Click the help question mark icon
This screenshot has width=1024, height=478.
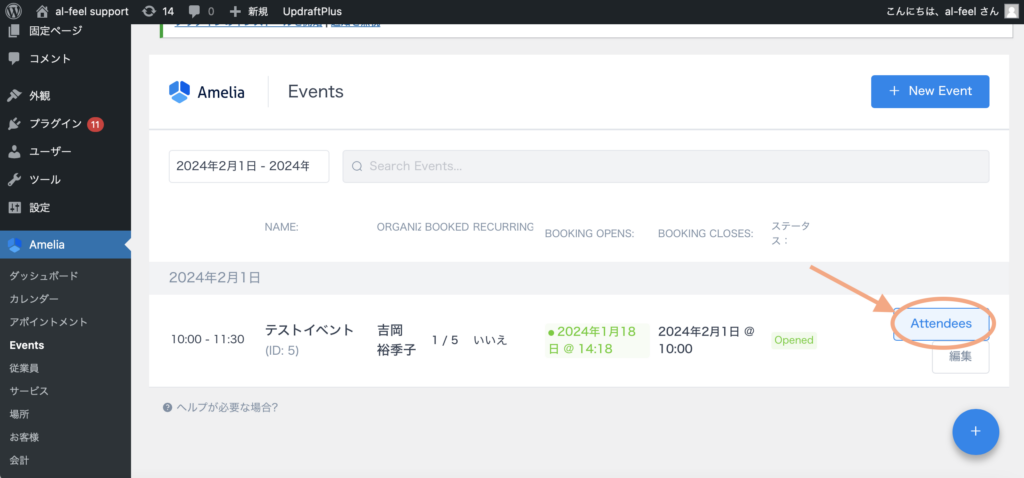[167, 407]
